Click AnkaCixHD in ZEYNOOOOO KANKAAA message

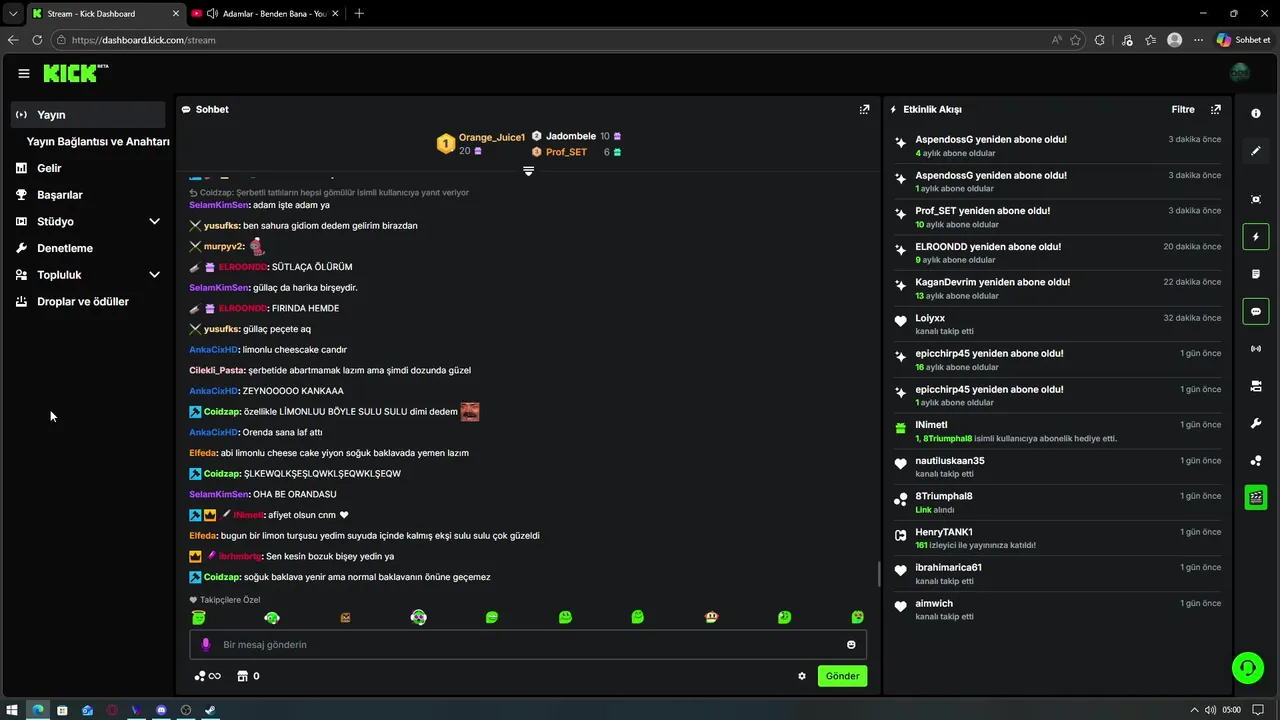pos(214,391)
